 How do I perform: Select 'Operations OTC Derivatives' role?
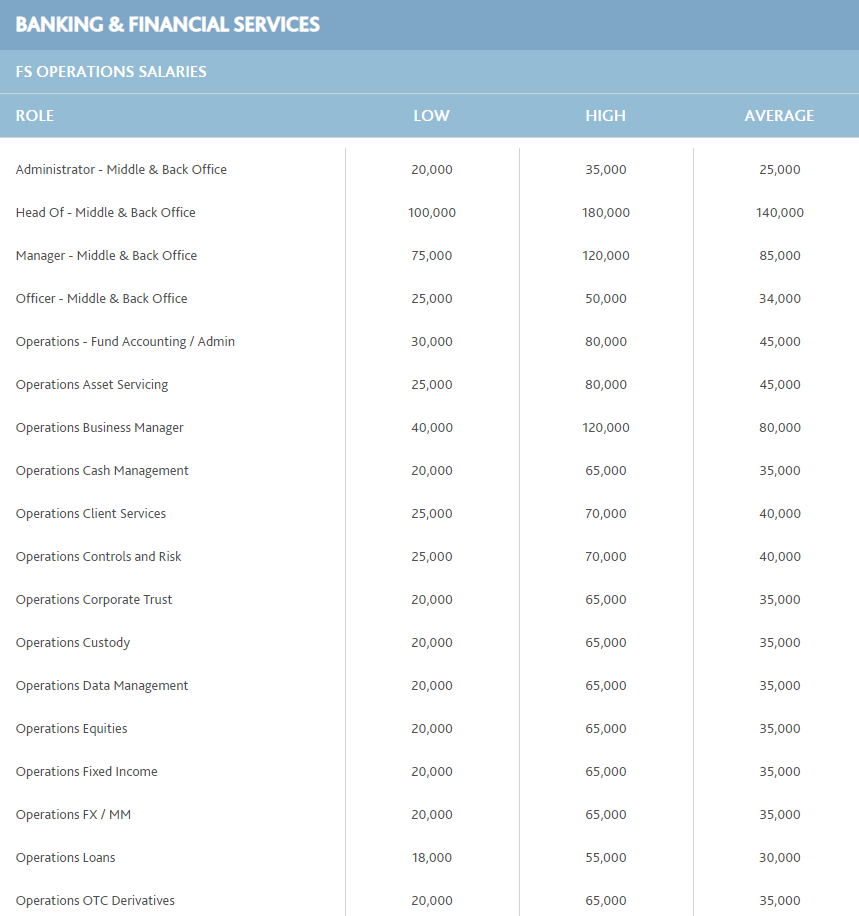95,900
